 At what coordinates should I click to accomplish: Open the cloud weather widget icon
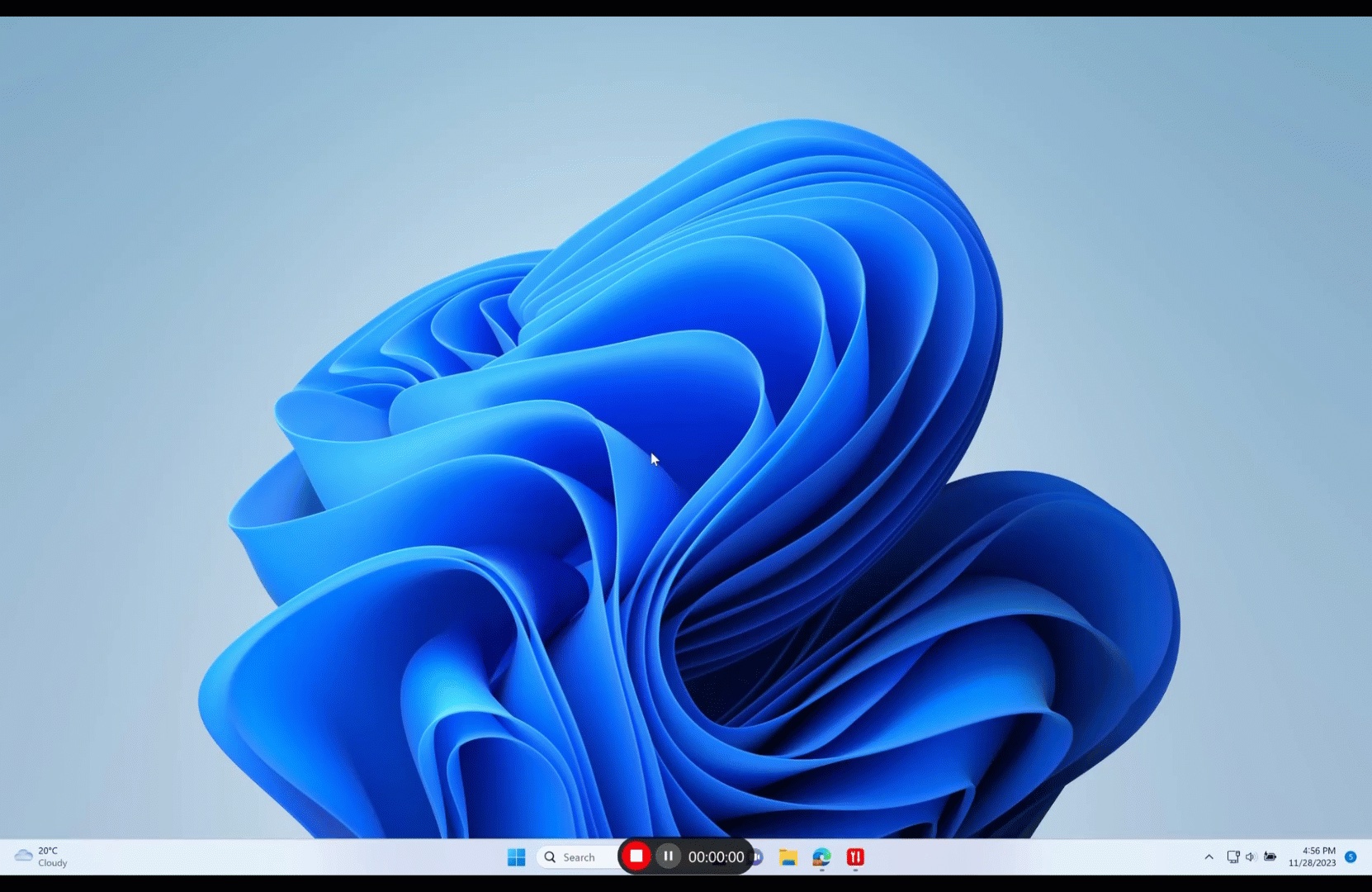tap(23, 856)
